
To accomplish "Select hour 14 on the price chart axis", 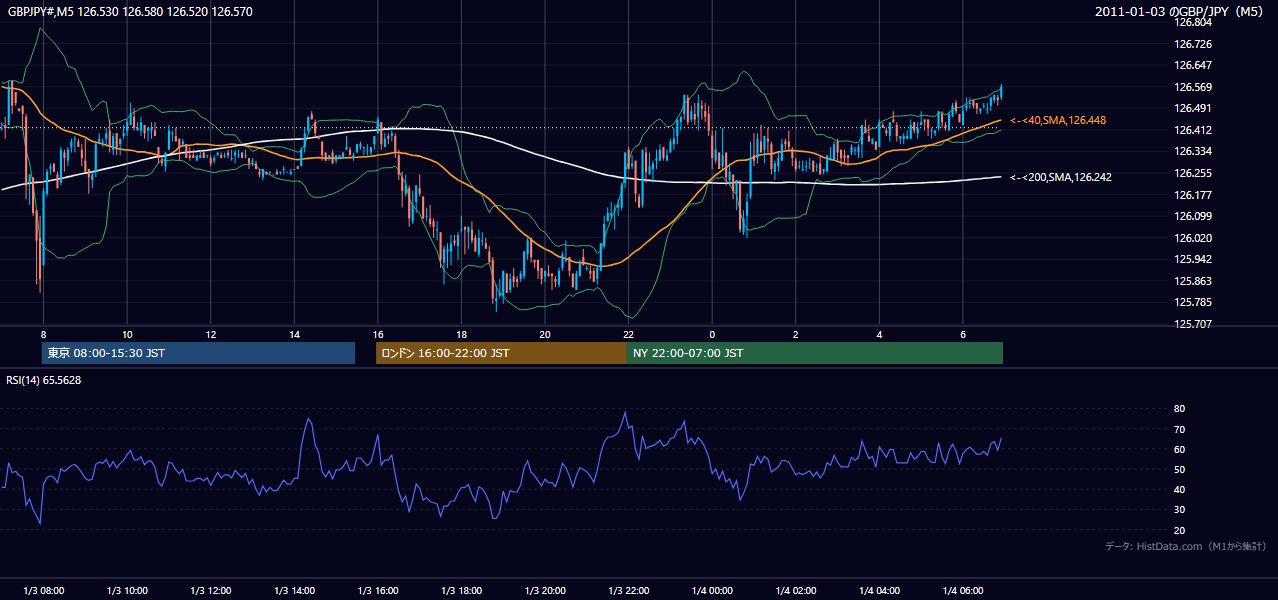I will click(x=294, y=334).
